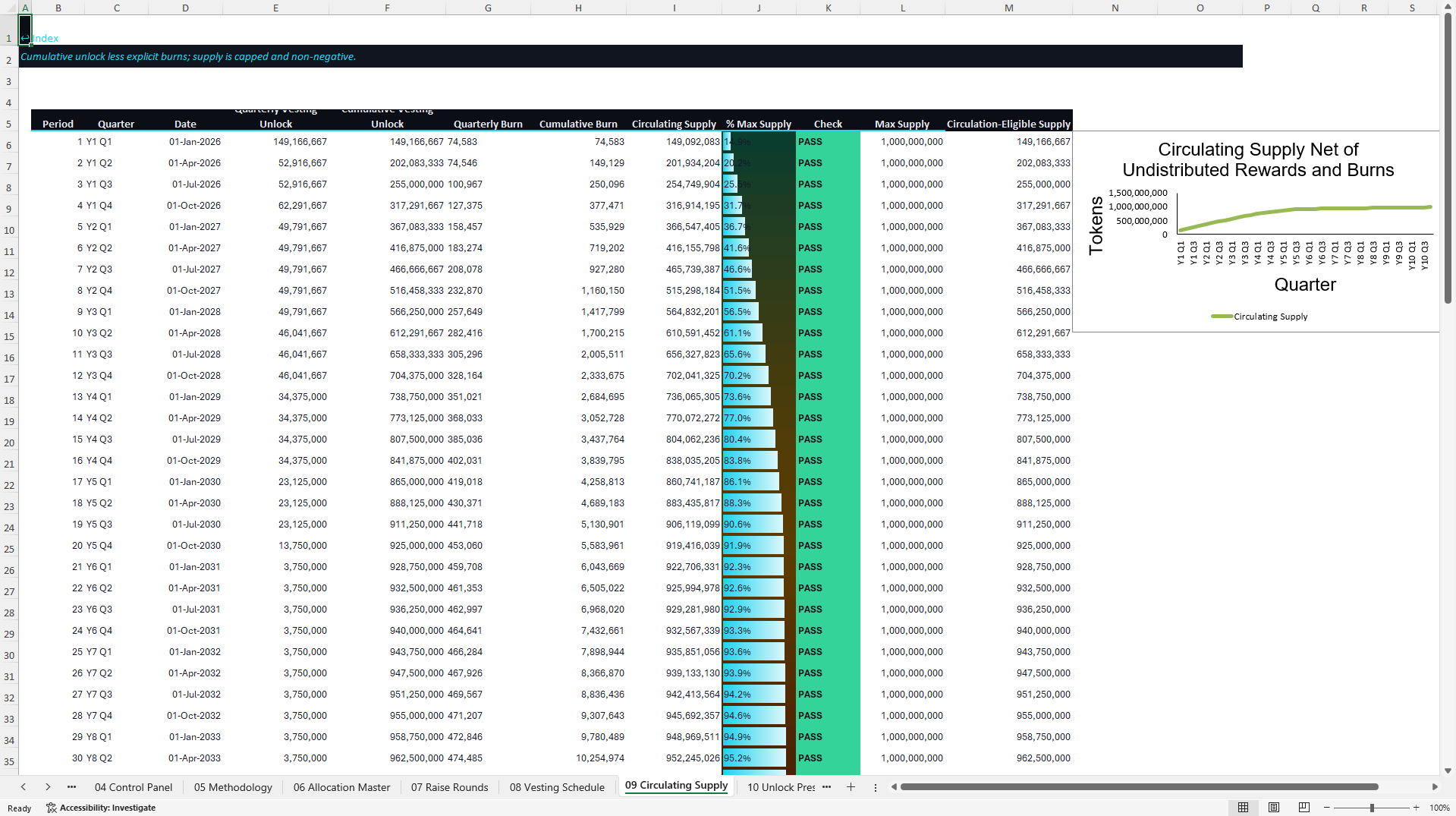
Task: Select the 09 Circulating Supply tab
Action: pyautogui.click(x=677, y=786)
